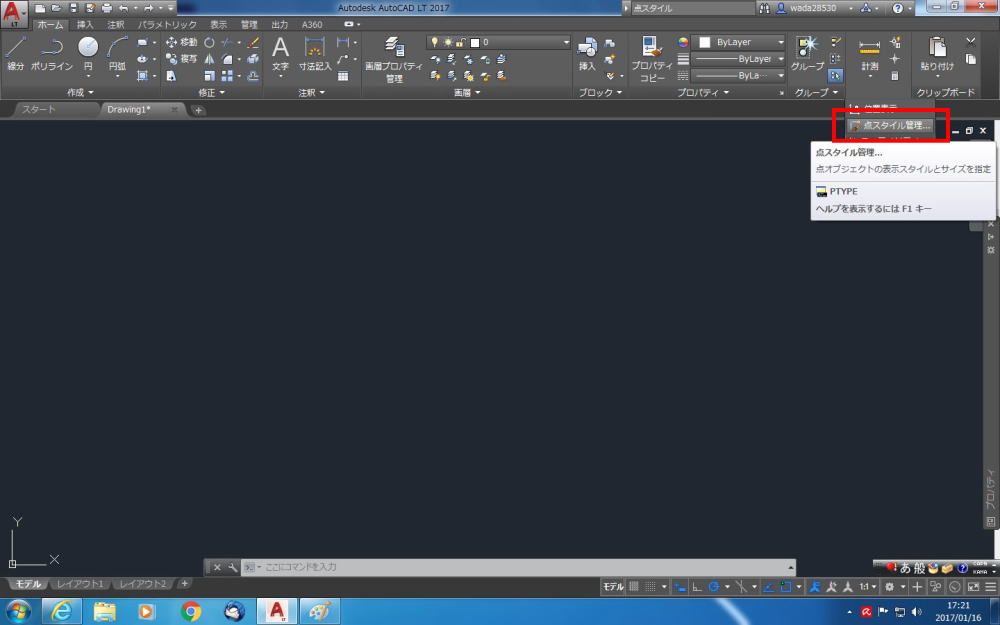Image resolution: width=1000 pixels, height=625 pixels.
Task: Select the Text (文字) tool
Action: click(x=281, y=54)
